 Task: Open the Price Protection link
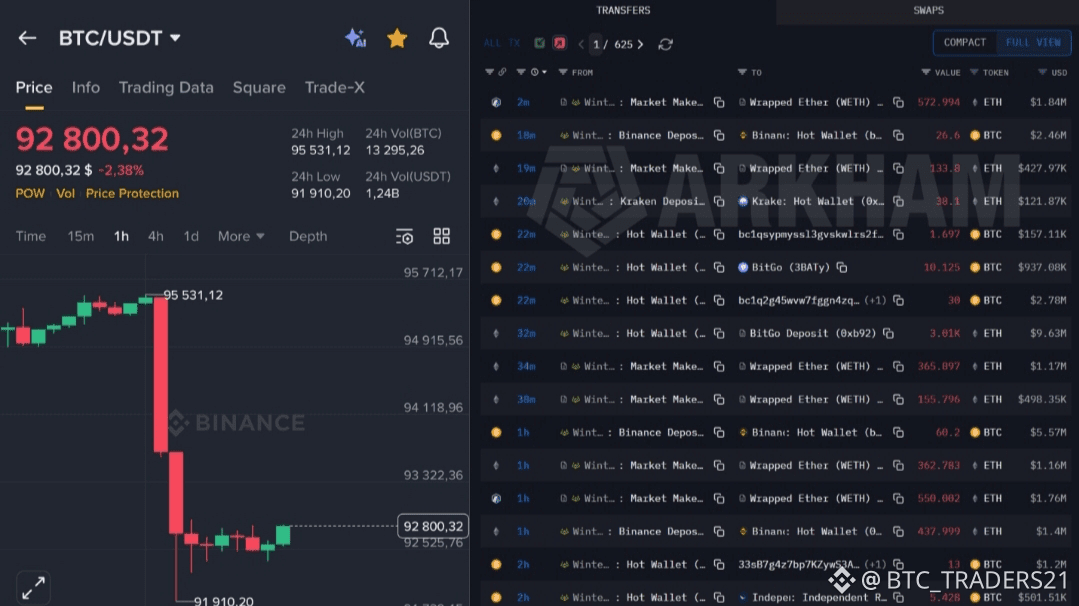[x=132, y=193]
